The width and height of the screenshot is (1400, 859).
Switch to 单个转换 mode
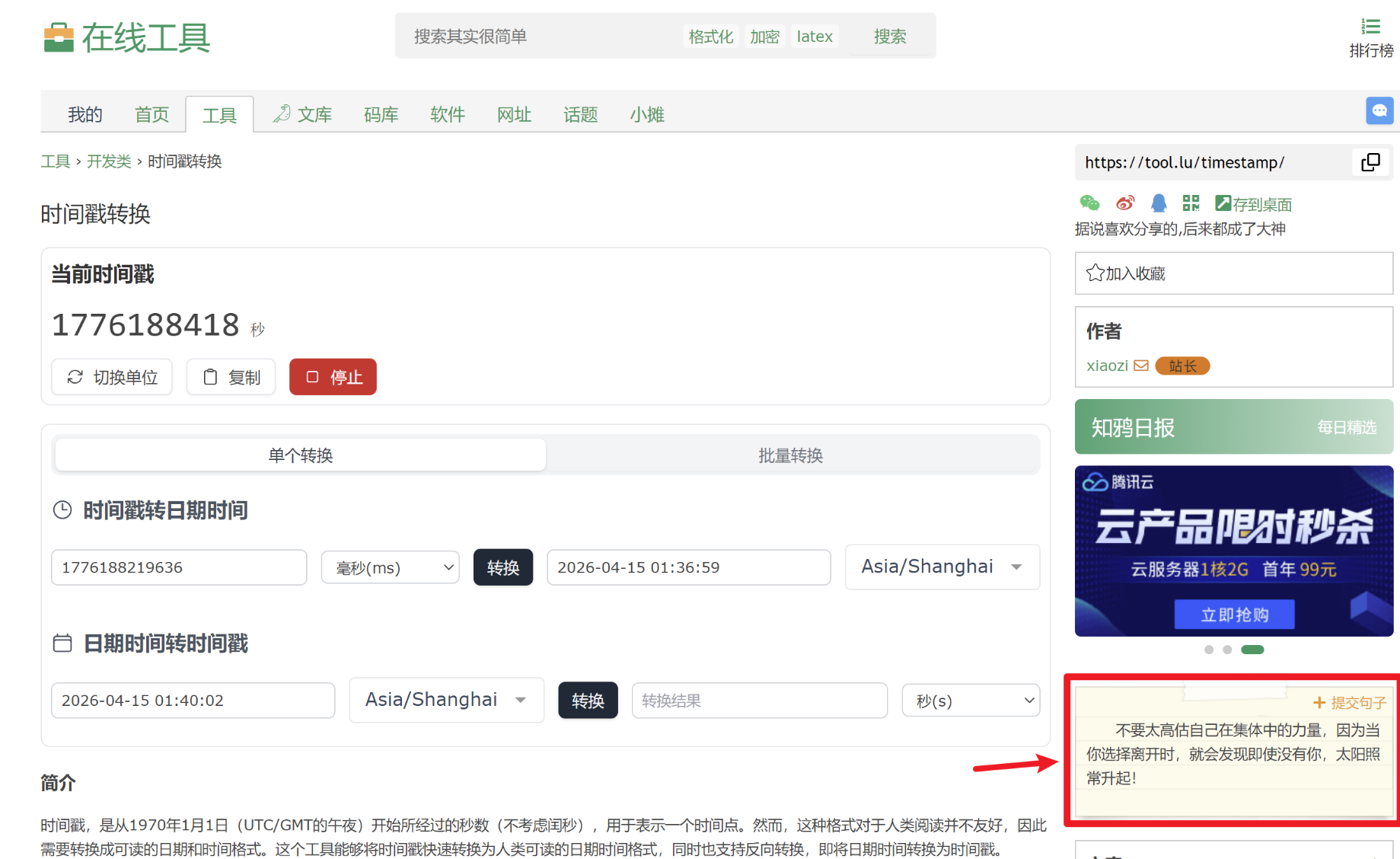click(300, 455)
